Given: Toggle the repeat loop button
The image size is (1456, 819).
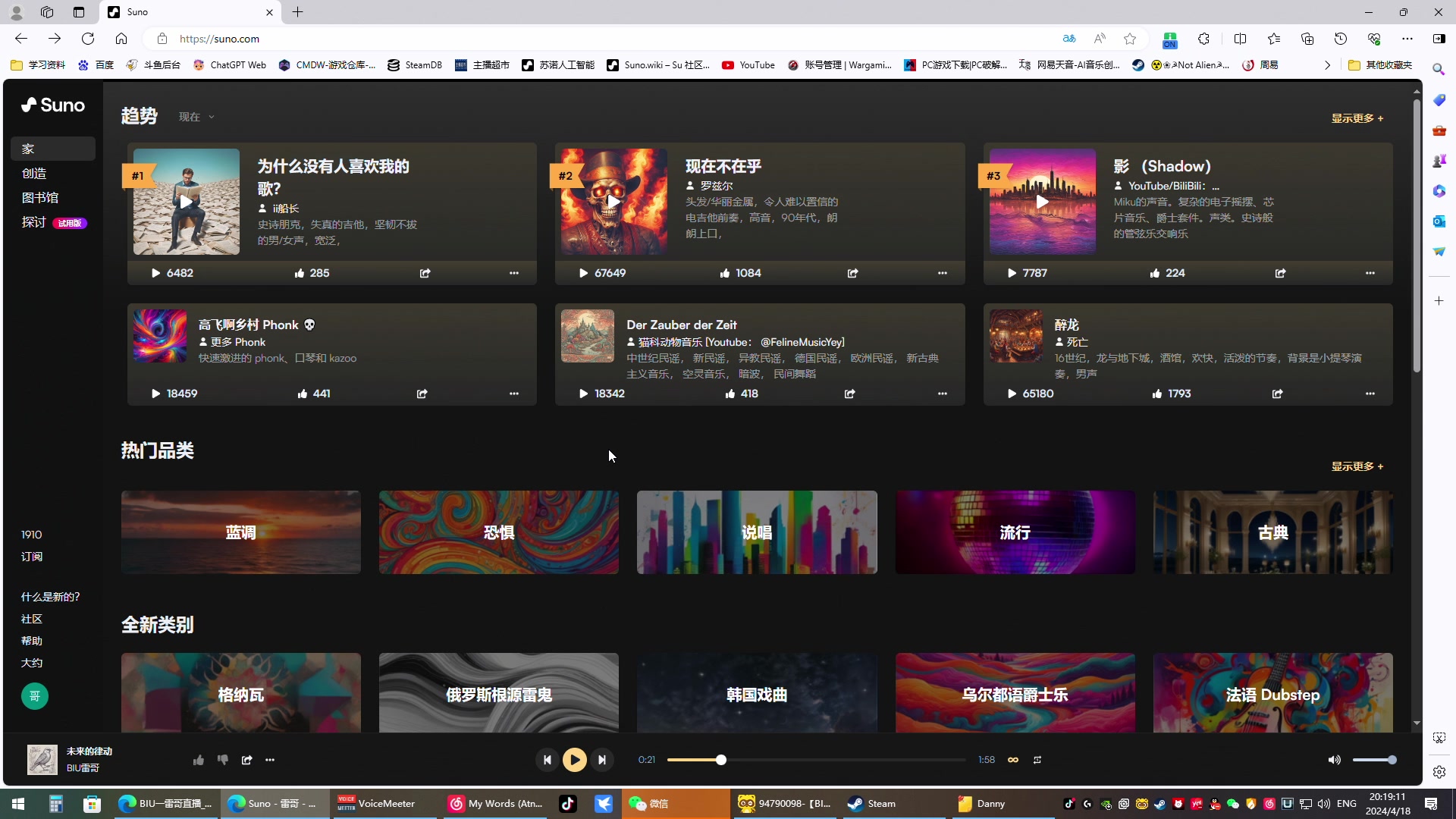Looking at the screenshot, I should point(1037,760).
